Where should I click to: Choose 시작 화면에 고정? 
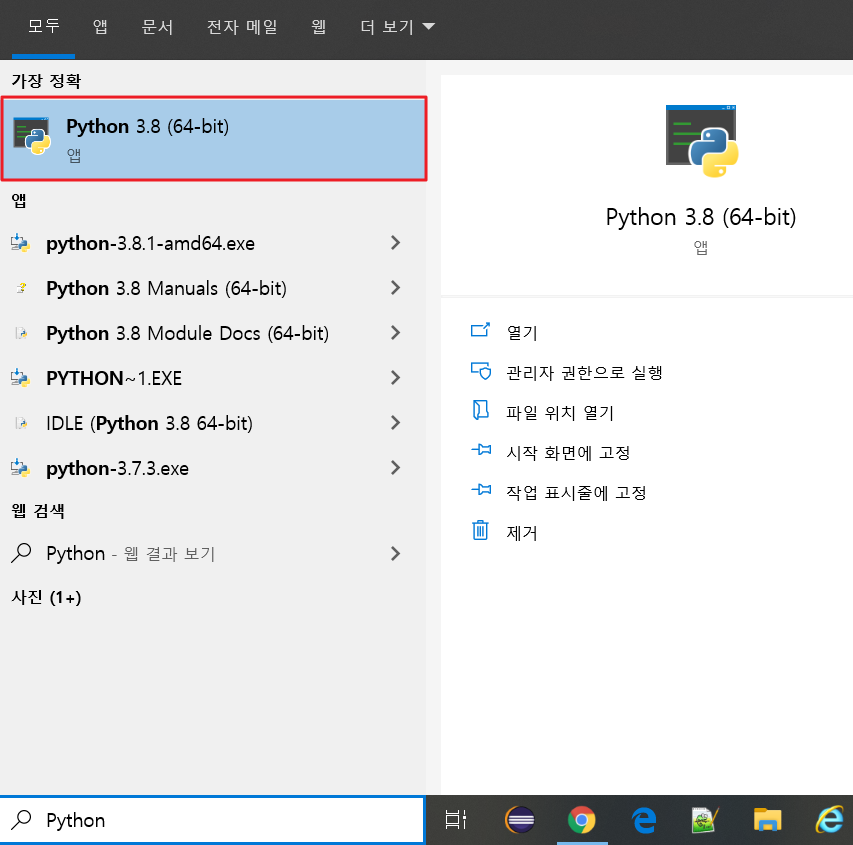click(x=568, y=453)
